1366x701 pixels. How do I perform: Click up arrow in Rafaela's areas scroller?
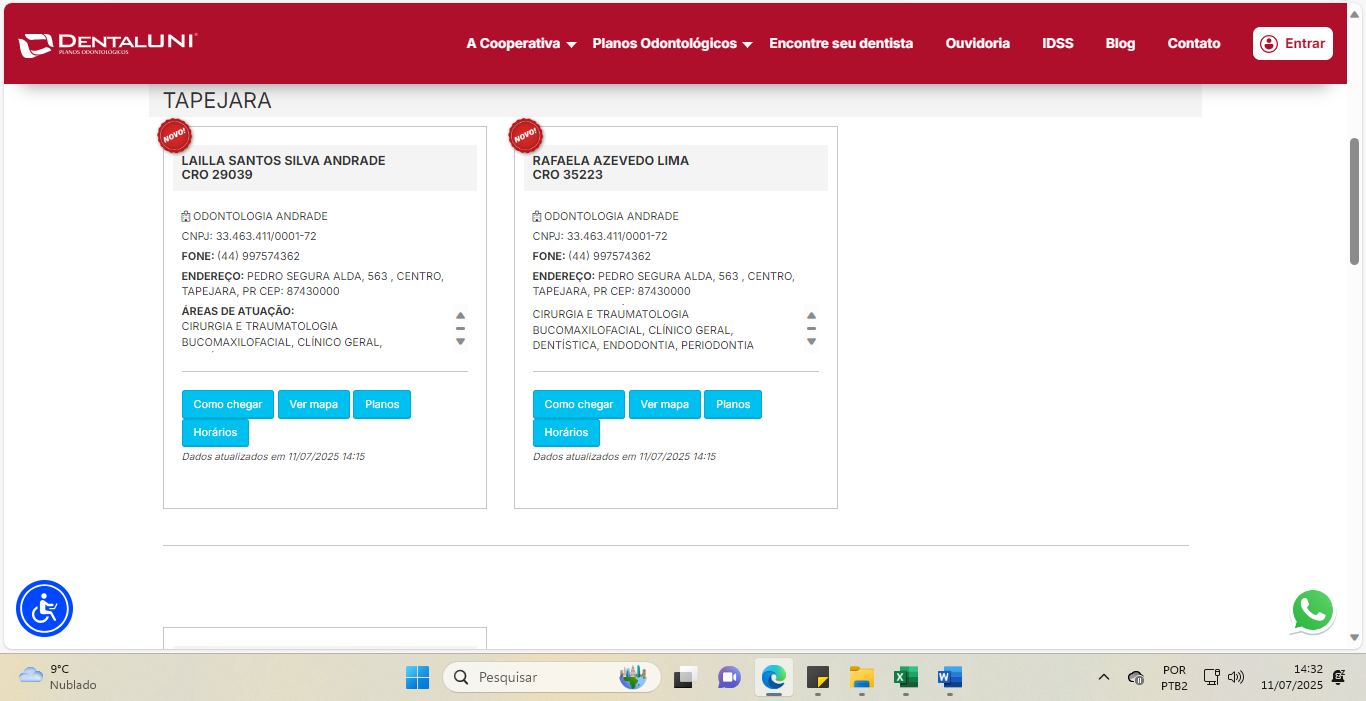coord(811,315)
